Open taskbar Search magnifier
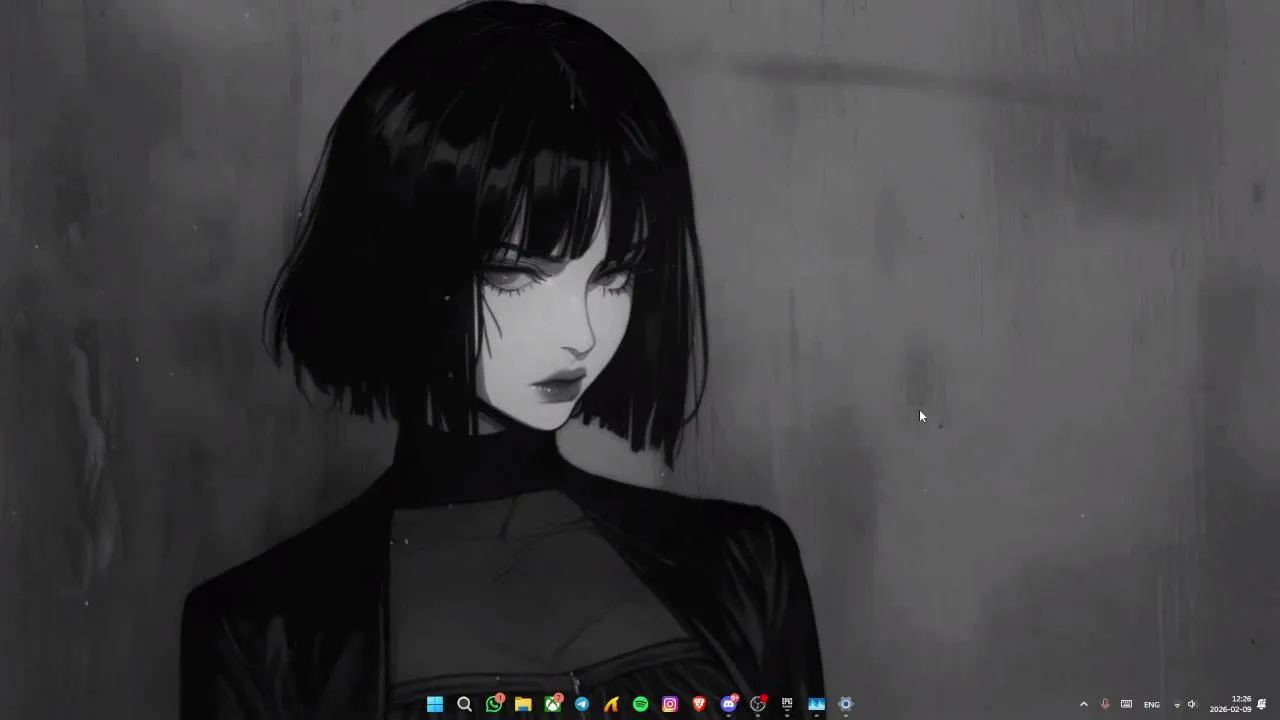This screenshot has width=1280, height=720. (464, 704)
